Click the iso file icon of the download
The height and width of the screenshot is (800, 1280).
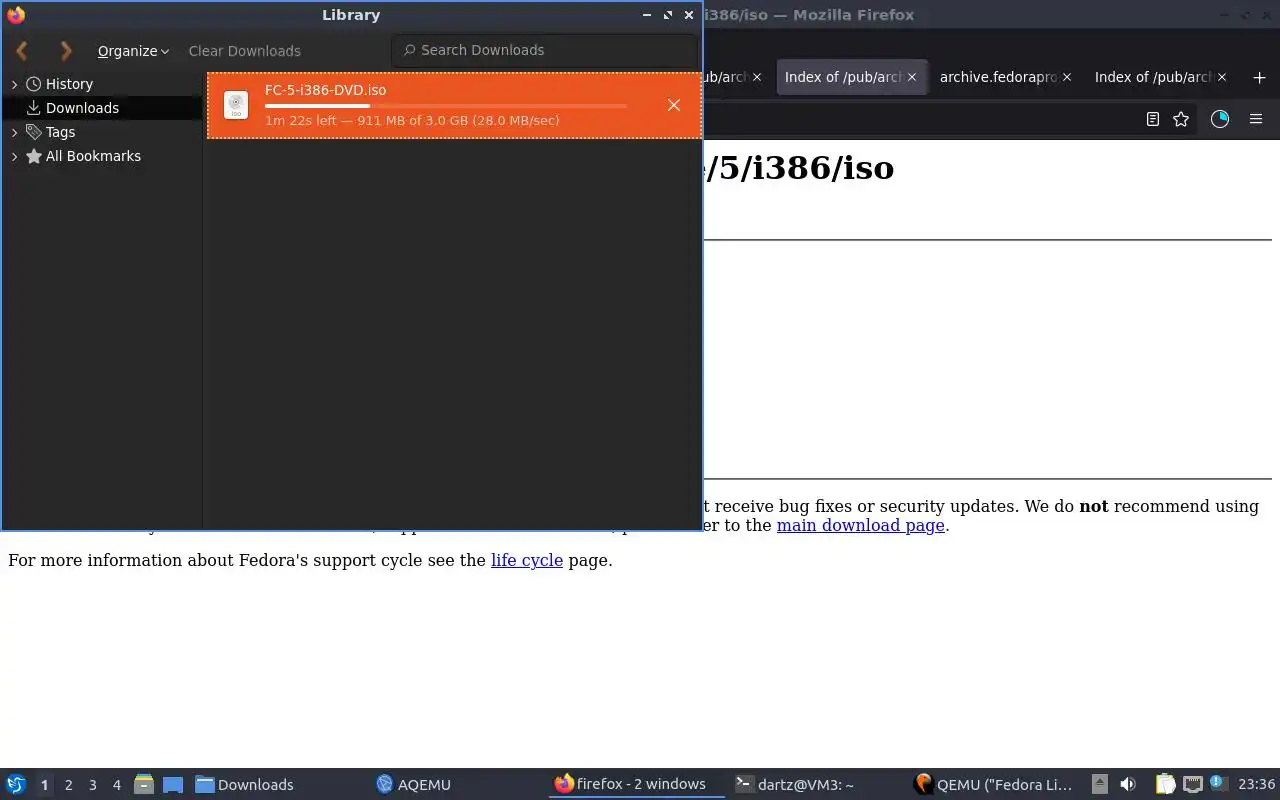point(236,105)
